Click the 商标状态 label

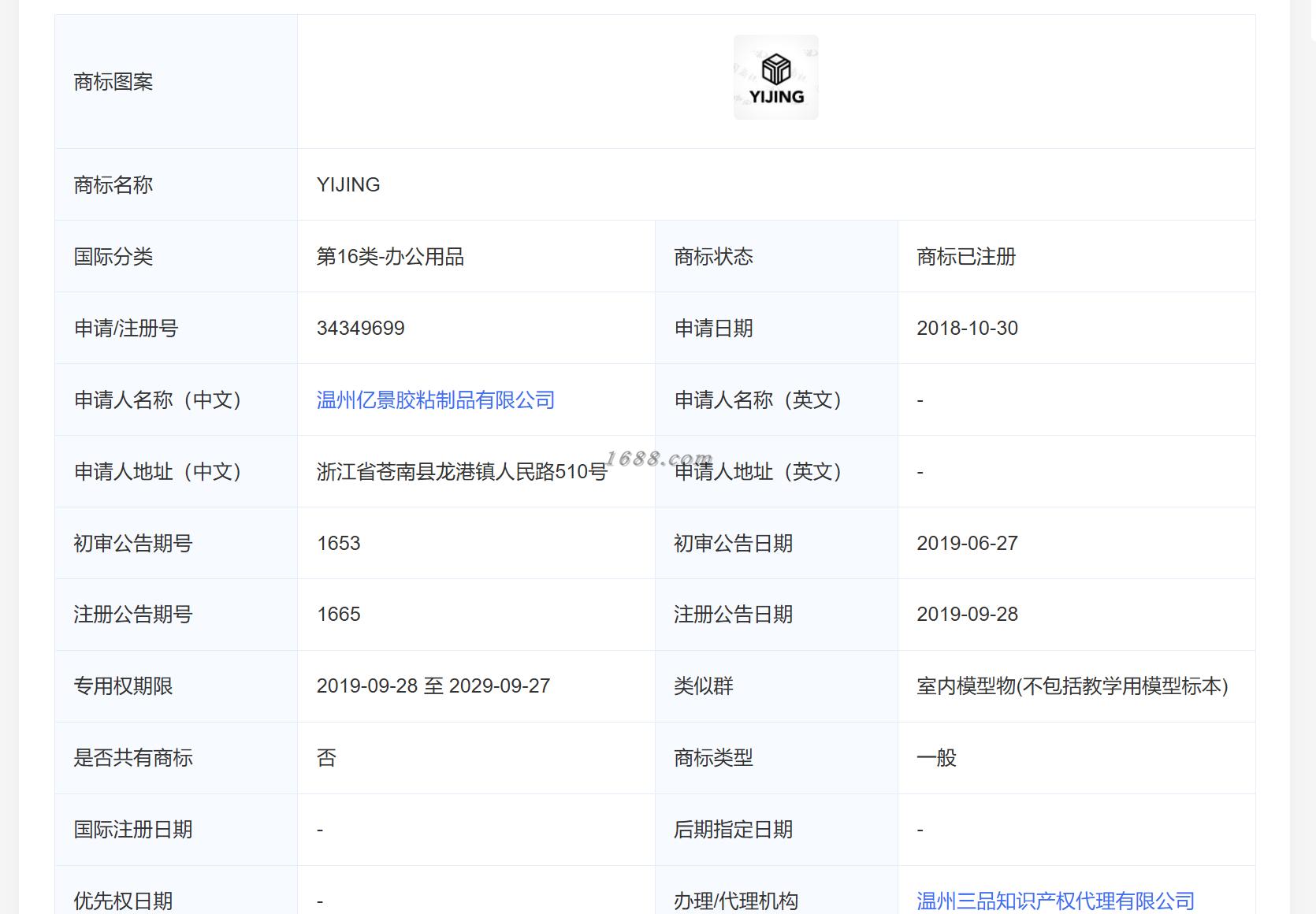[x=713, y=257]
